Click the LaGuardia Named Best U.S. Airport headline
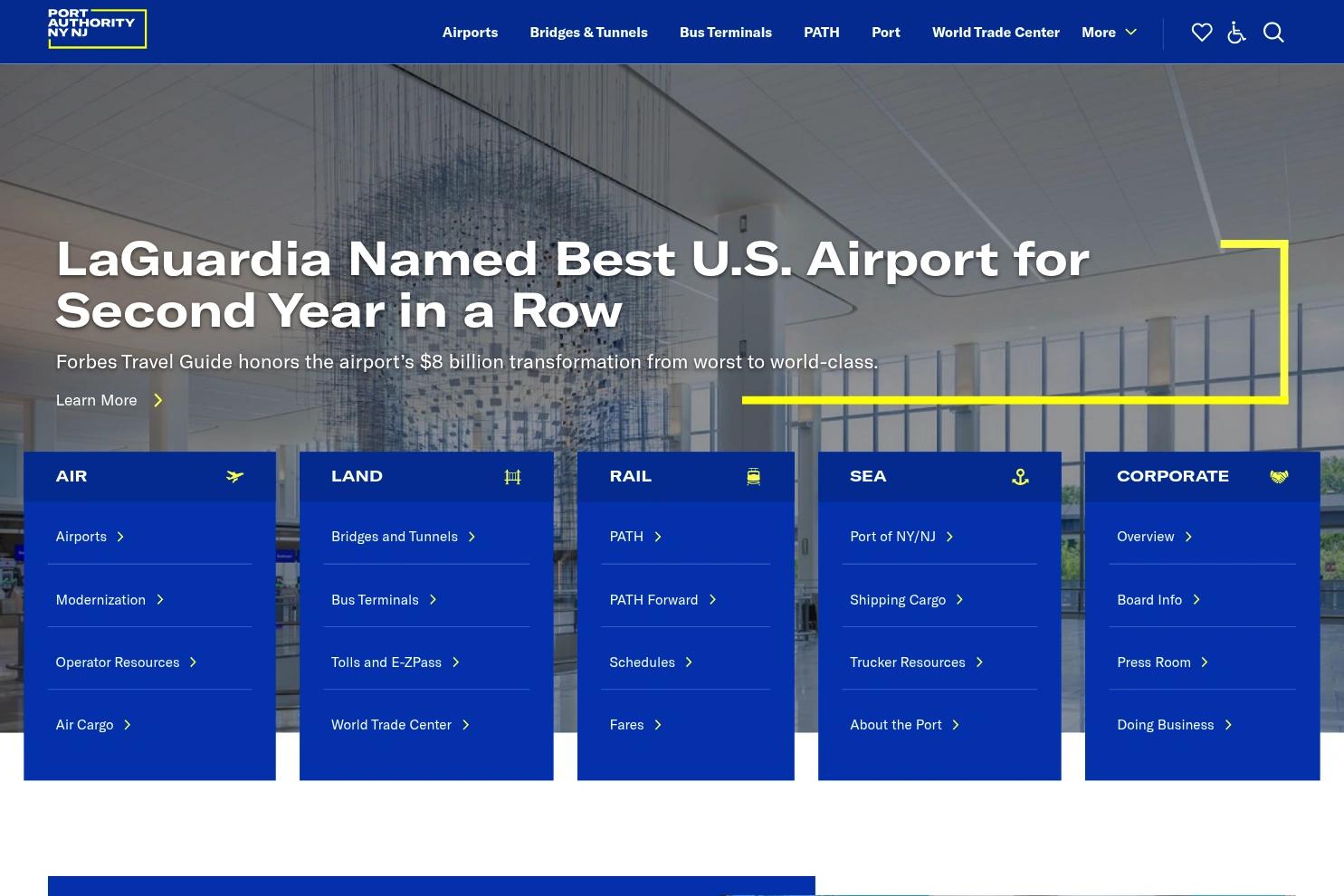 click(573, 285)
